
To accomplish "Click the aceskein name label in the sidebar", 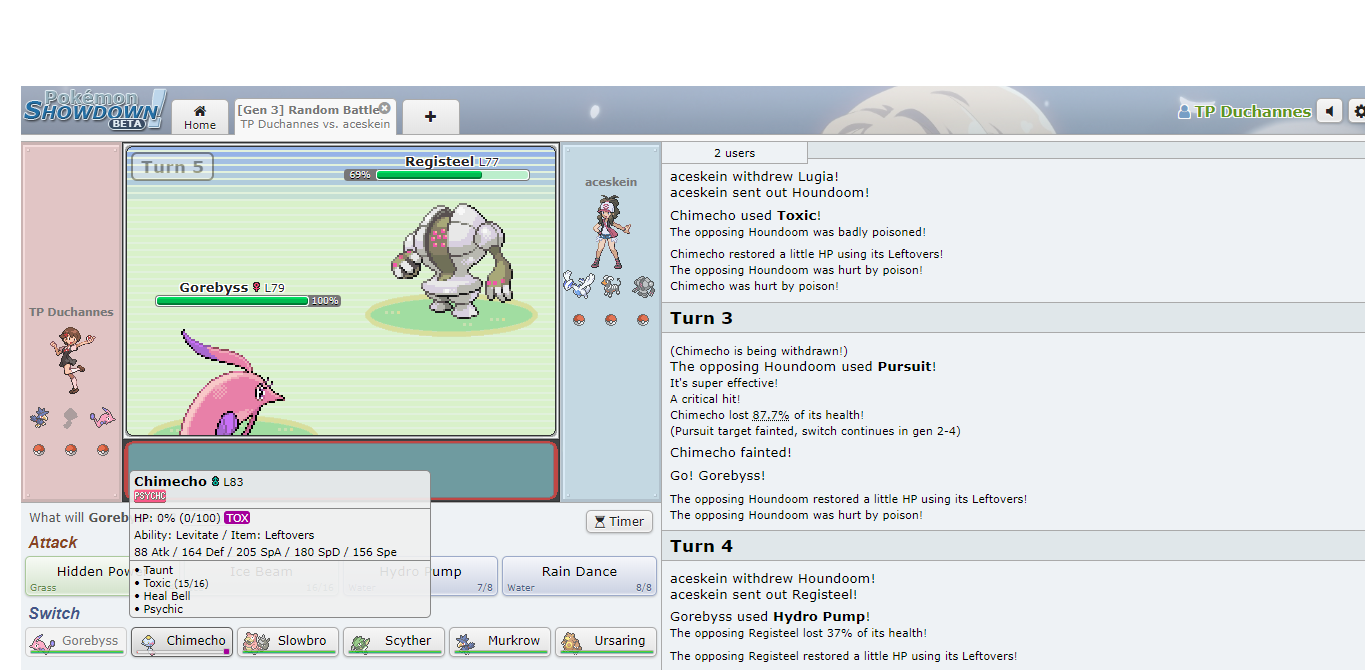I will [x=611, y=182].
